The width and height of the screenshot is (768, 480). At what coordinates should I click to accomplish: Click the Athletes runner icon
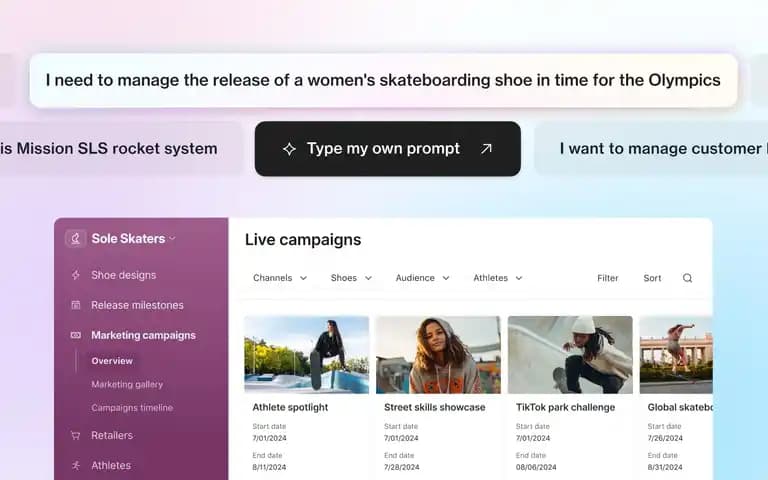click(75, 465)
